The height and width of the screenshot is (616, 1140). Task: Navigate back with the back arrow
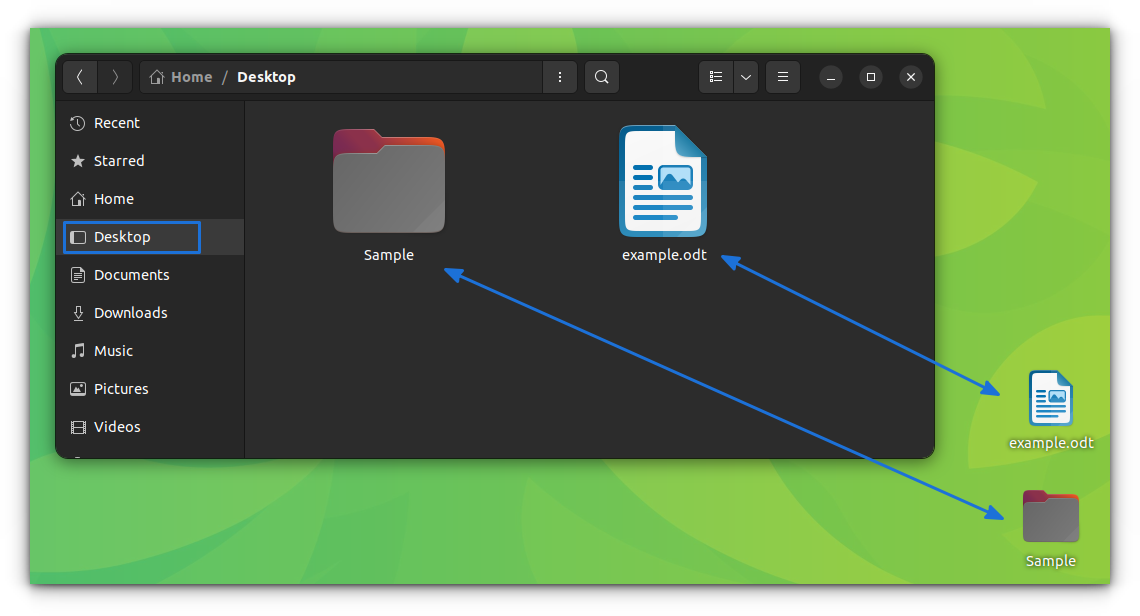click(x=80, y=76)
